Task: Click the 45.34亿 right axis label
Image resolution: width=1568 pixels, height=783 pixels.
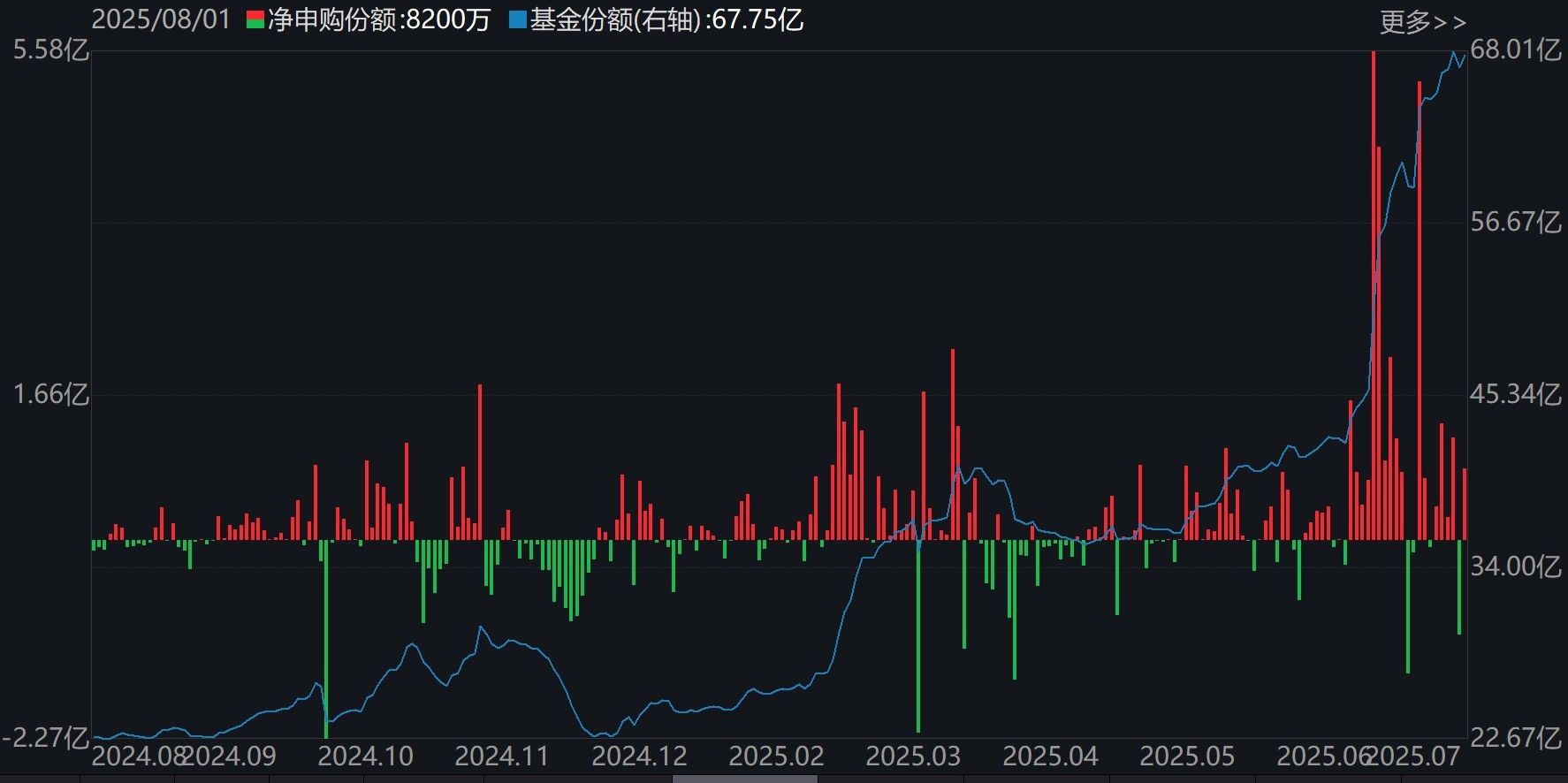Action: click(1515, 394)
